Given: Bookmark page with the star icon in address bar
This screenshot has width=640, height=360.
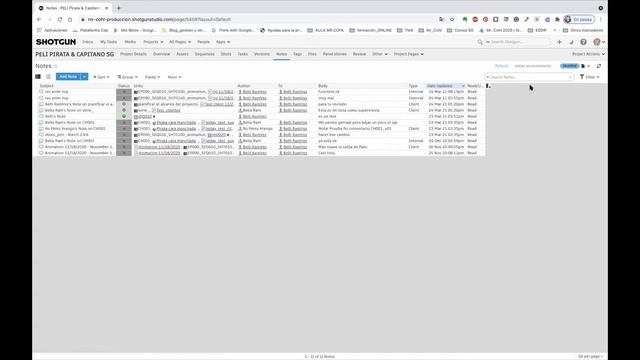Looking at the screenshot, I should pyautogui.click(x=452, y=19).
